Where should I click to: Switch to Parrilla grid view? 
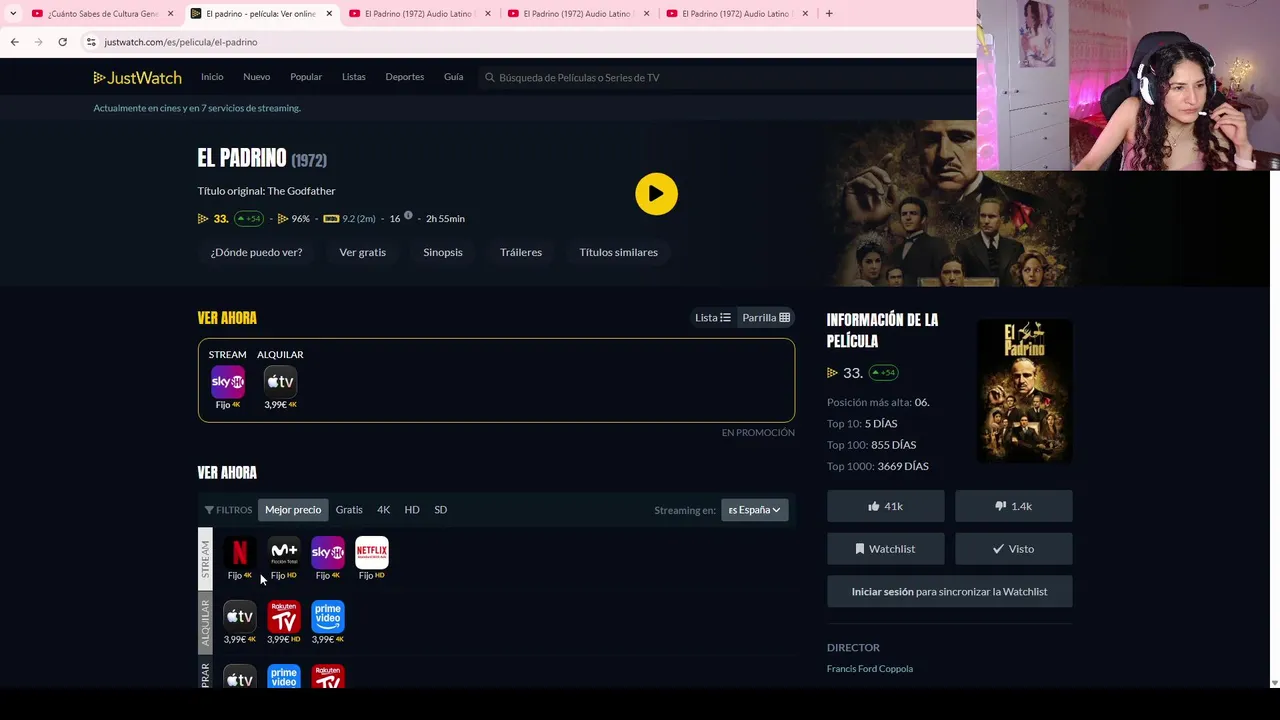point(766,317)
